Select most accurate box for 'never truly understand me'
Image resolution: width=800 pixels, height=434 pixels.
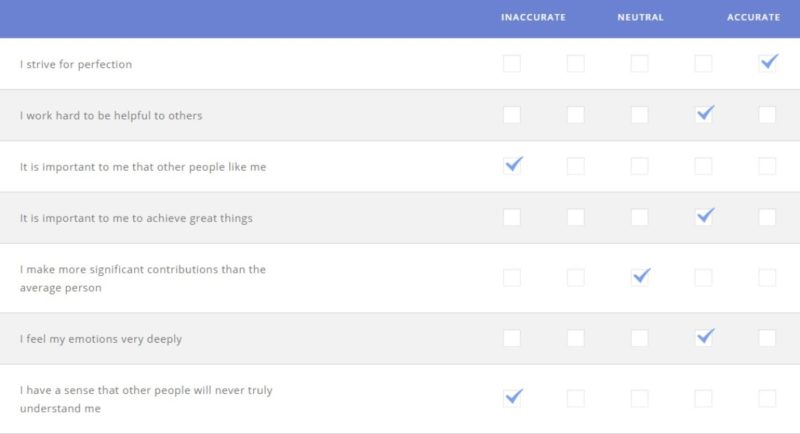point(767,398)
